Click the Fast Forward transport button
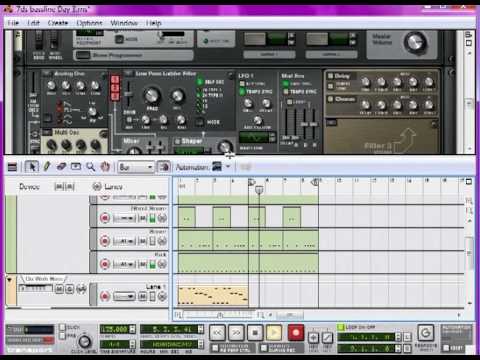Viewport: 480px width, 360px height. [x=236, y=333]
